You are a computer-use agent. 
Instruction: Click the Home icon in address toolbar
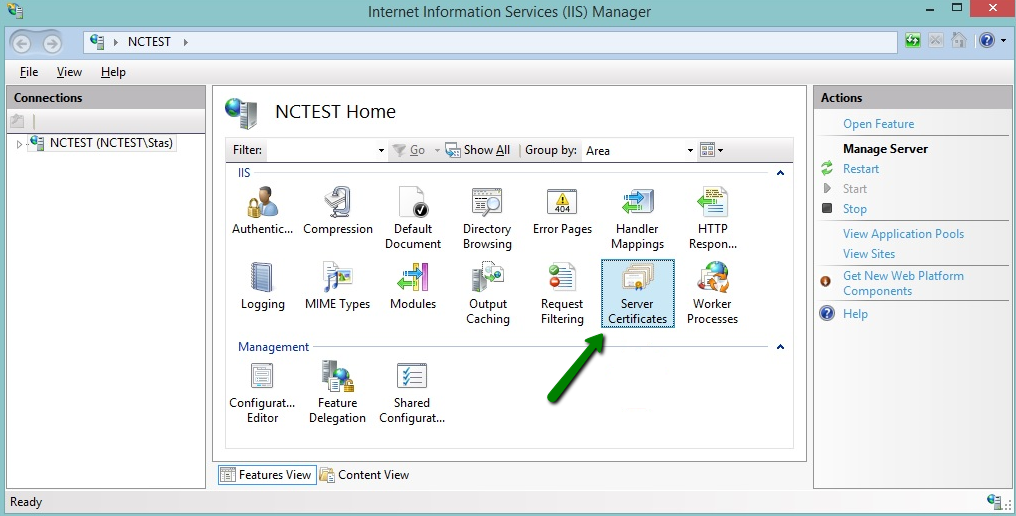tap(959, 41)
